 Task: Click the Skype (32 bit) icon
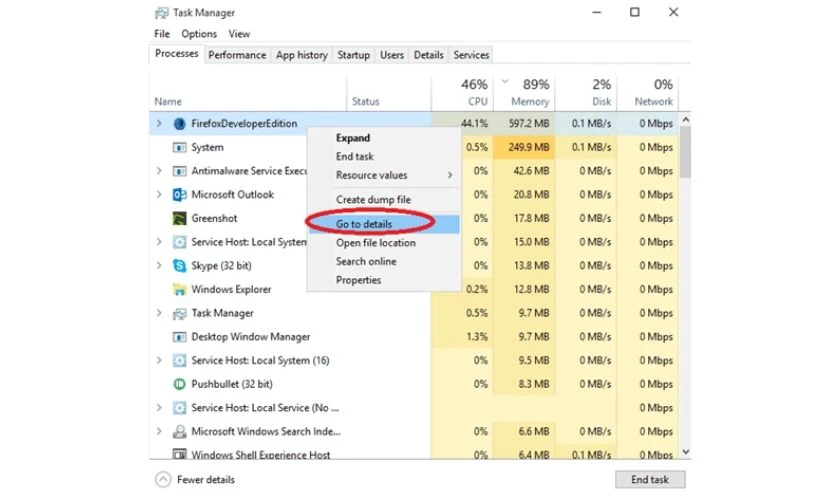179,265
